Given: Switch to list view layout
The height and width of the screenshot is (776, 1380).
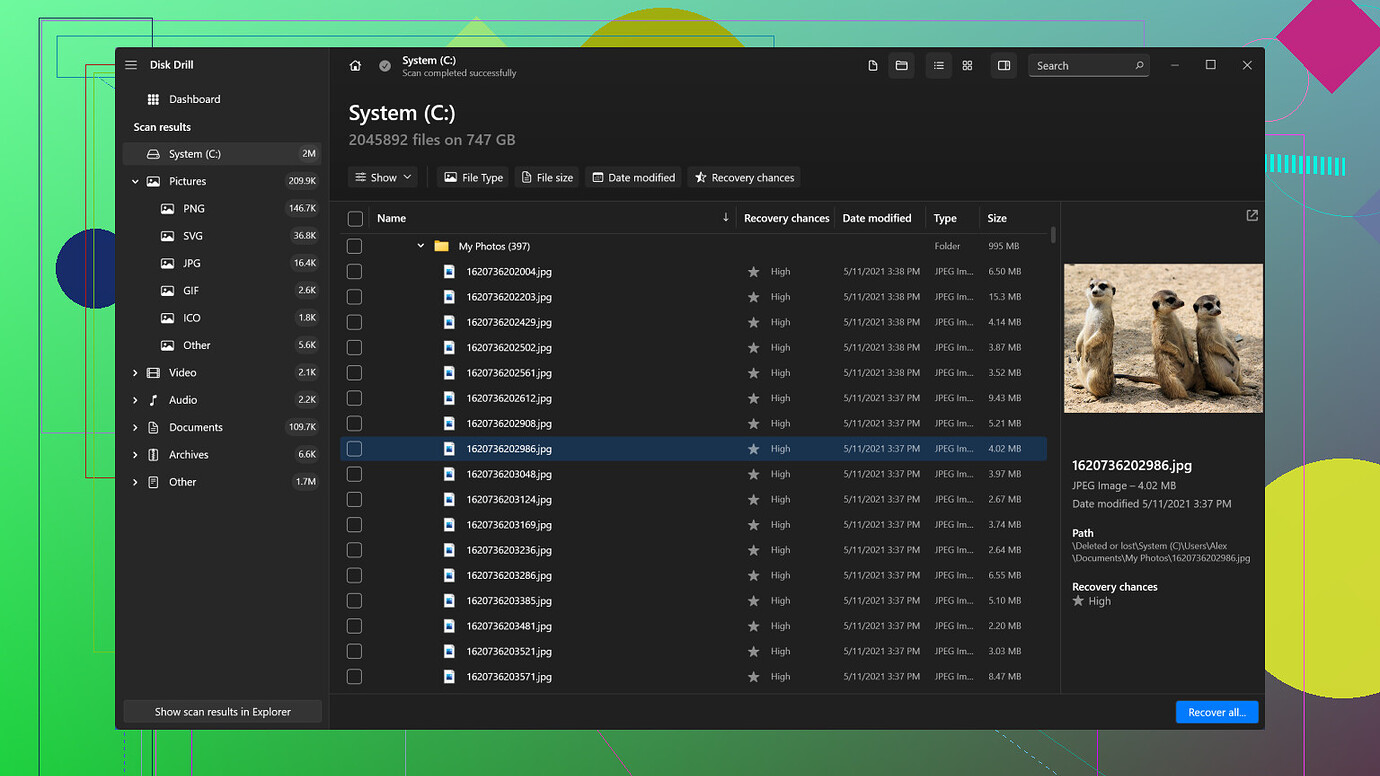Looking at the screenshot, I should click(938, 66).
